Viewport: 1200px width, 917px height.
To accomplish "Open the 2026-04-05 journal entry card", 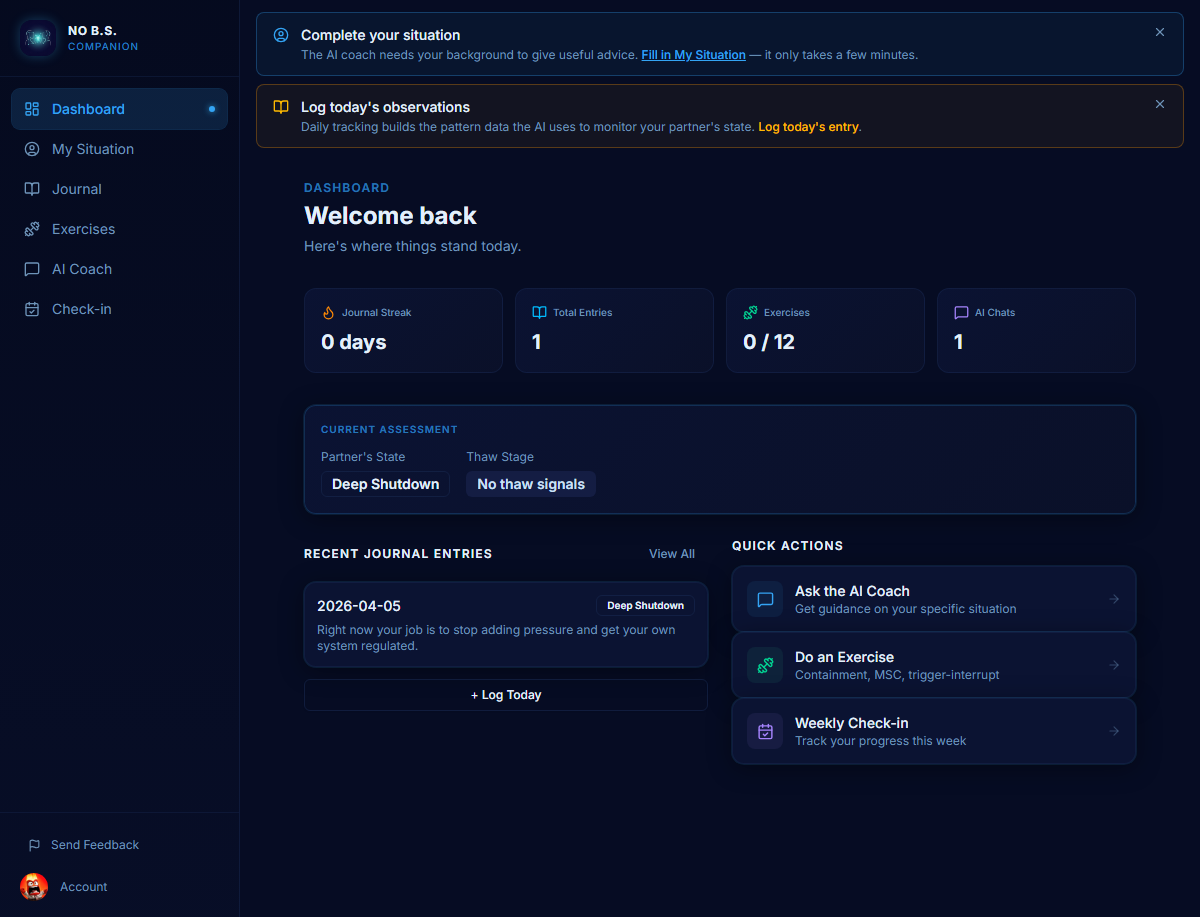I will [505, 625].
